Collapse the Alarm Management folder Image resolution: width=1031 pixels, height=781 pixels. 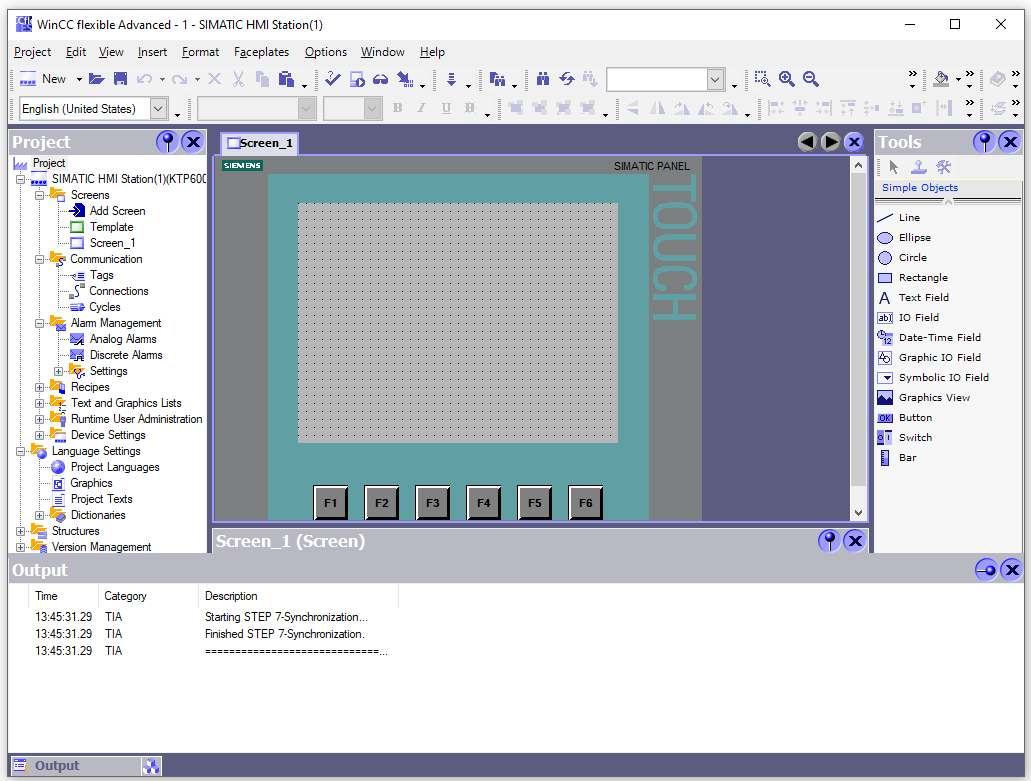tap(39, 323)
